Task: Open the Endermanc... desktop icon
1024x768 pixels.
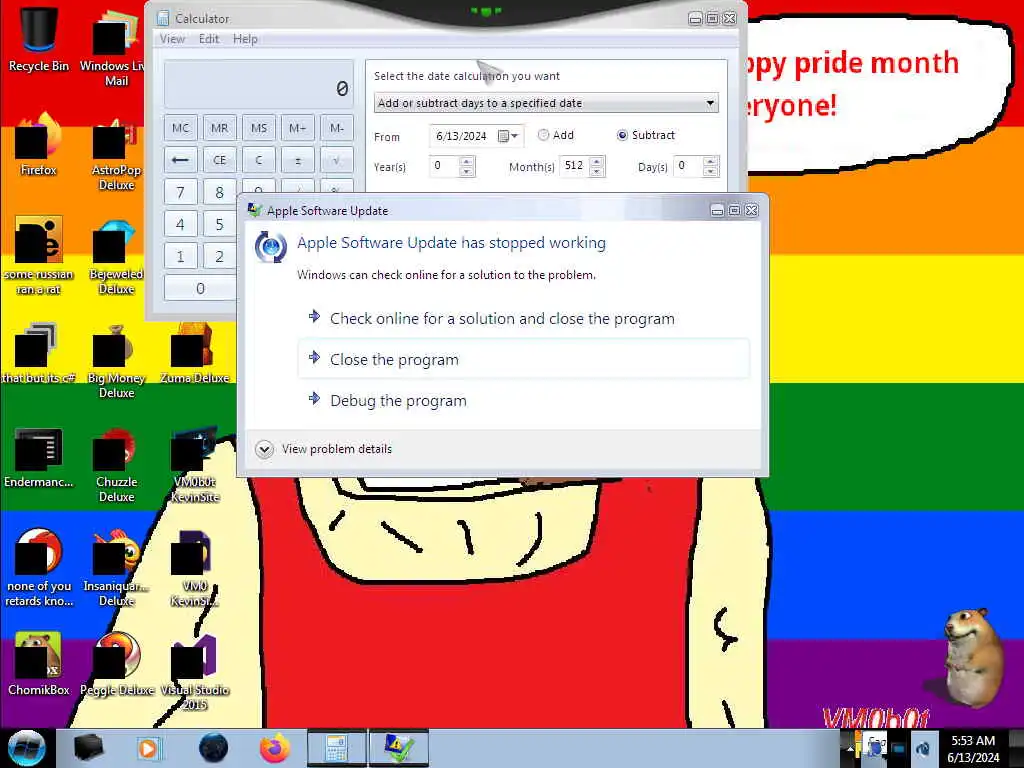Action: (39, 458)
